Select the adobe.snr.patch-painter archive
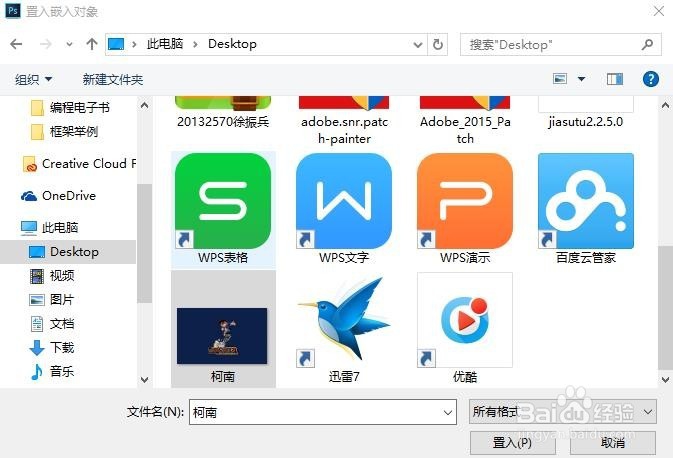The image size is (673, 458). [344, 120]
